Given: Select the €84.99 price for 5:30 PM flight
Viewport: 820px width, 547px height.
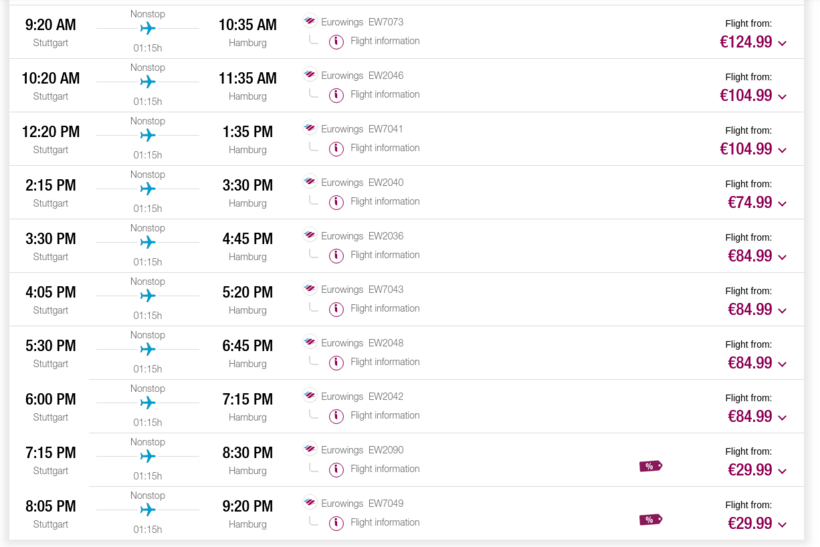Looking at the screenshot, I should [749, 363].
